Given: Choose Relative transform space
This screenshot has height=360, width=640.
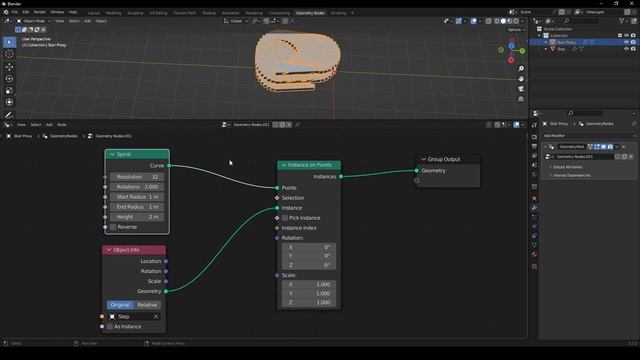Looking at the screenshot, I should pos(147,305).
